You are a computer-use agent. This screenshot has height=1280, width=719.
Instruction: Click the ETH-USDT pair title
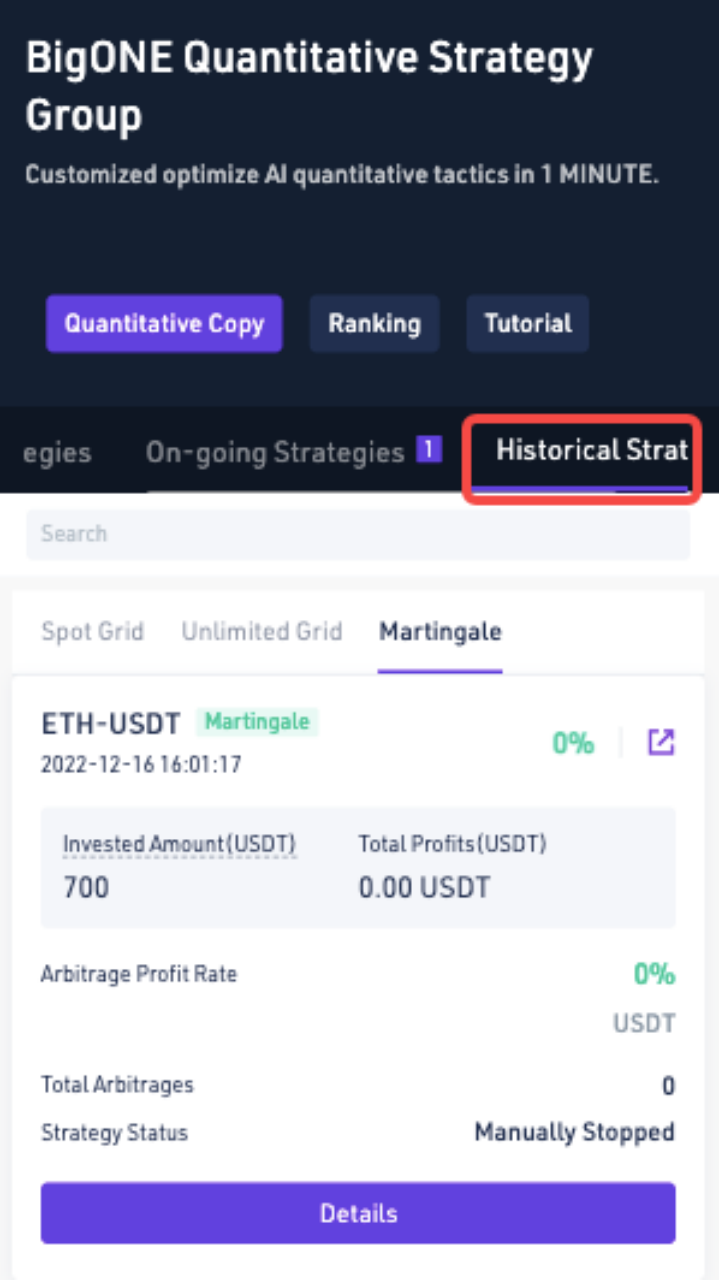tap(111, 722)
